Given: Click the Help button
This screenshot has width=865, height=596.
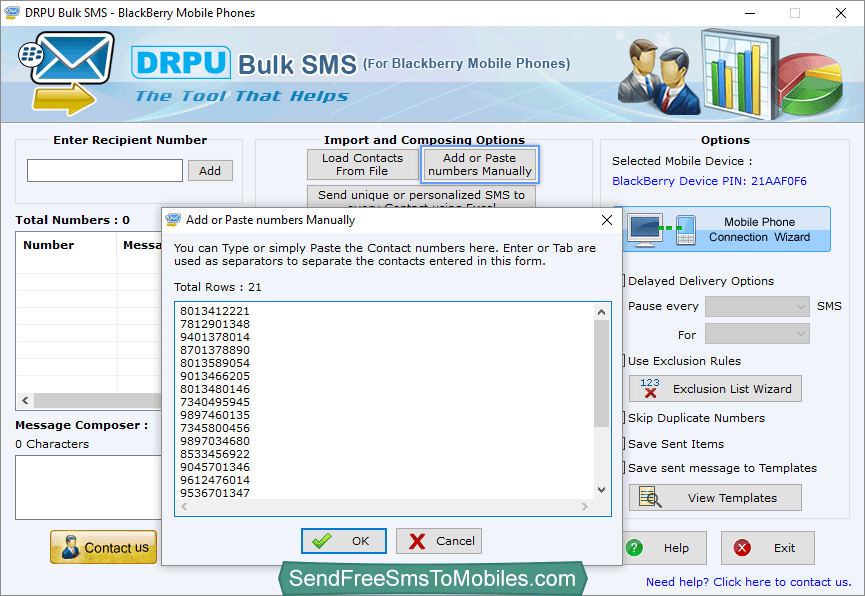Looking at the screenshot, I should pos(665,548).
